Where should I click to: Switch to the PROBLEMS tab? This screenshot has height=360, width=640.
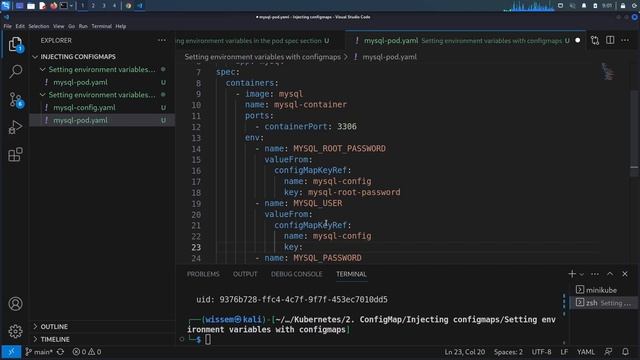click(203, 274)
